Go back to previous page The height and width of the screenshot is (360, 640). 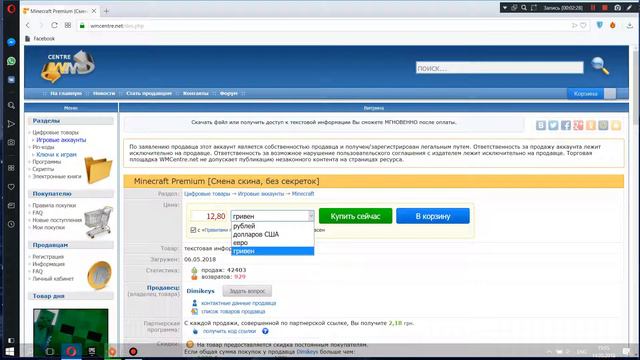[x=28, y=25]
